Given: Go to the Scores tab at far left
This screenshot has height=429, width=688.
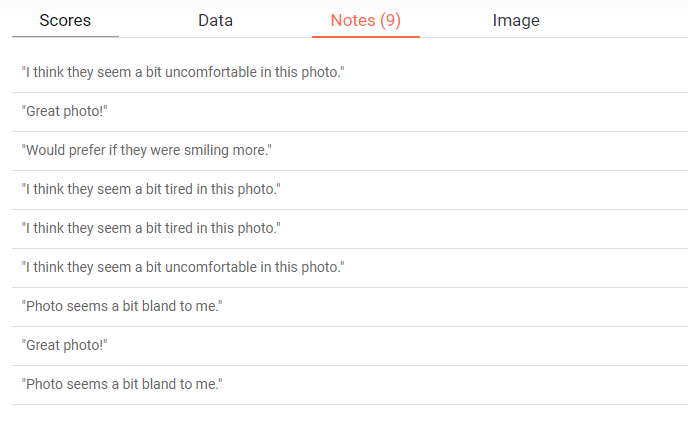Looking at the screenshot, I should pyautogui.click(x=65, y=21).
